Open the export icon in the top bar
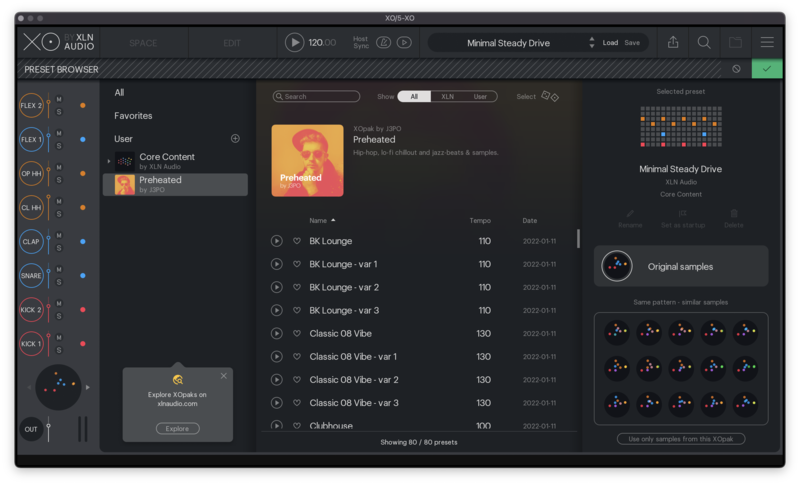This screenshot has width=800, height=485. coord(673,42)
